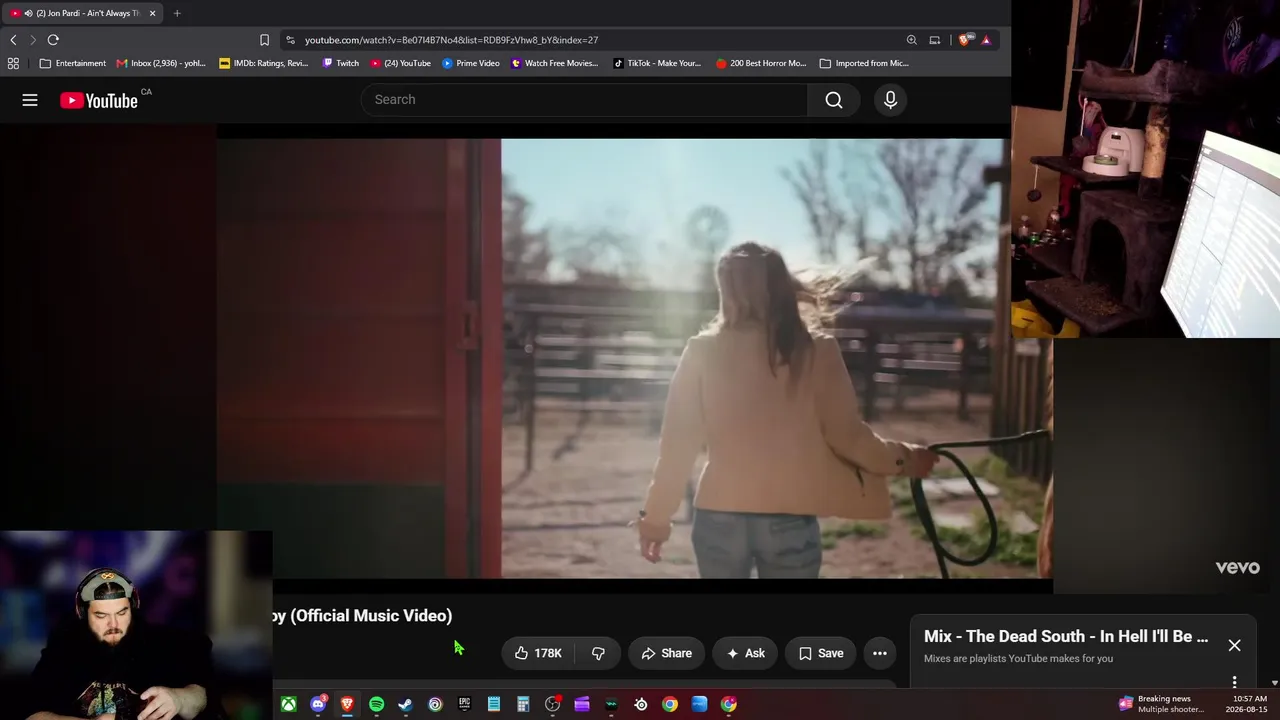The height and width of the screenshot is (720, 1280).
Task: Open the YouTube guide hamburger menu
Action: tap(30, 100)
